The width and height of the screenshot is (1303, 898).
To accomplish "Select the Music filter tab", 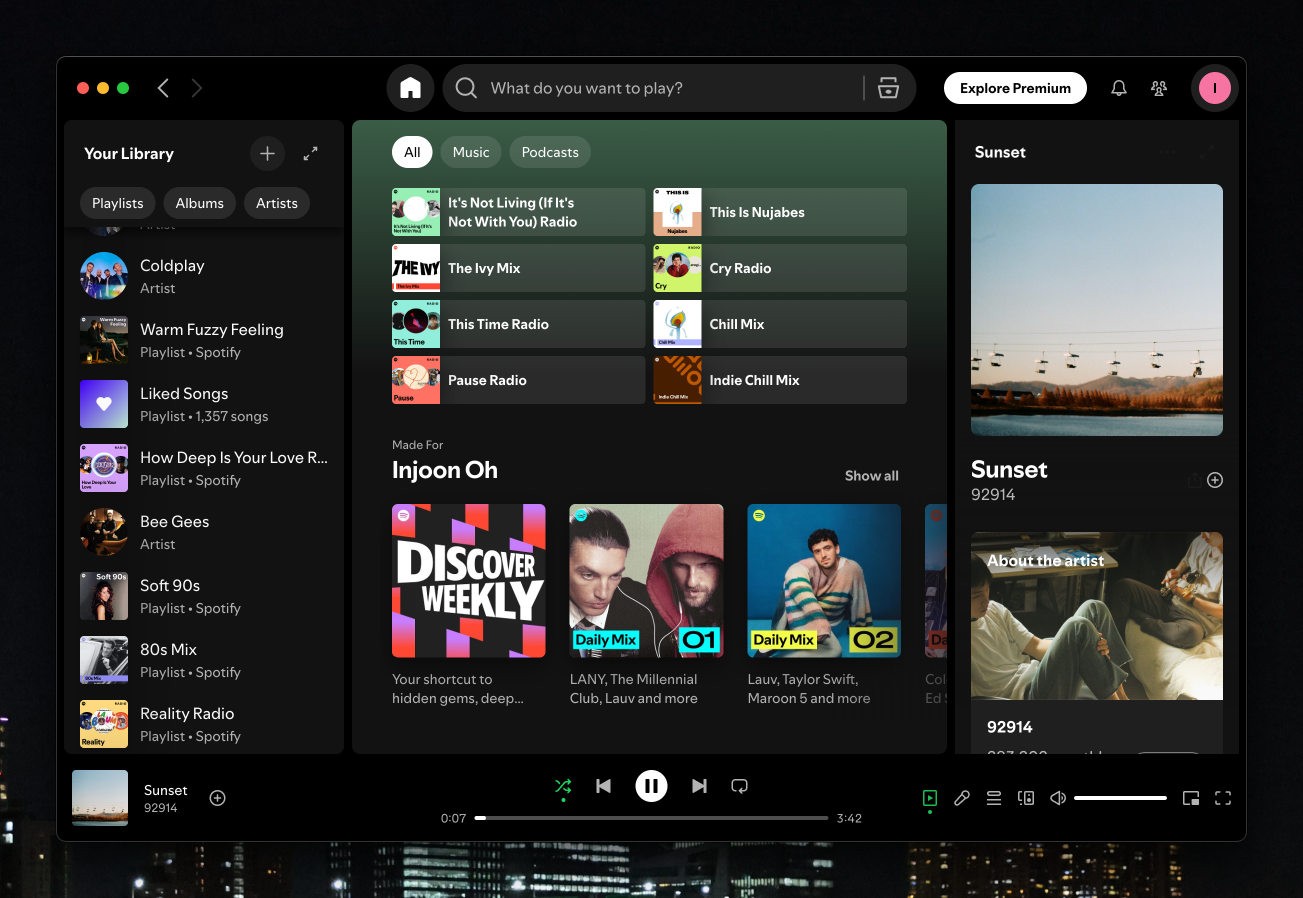I will (x=470, y=151).
